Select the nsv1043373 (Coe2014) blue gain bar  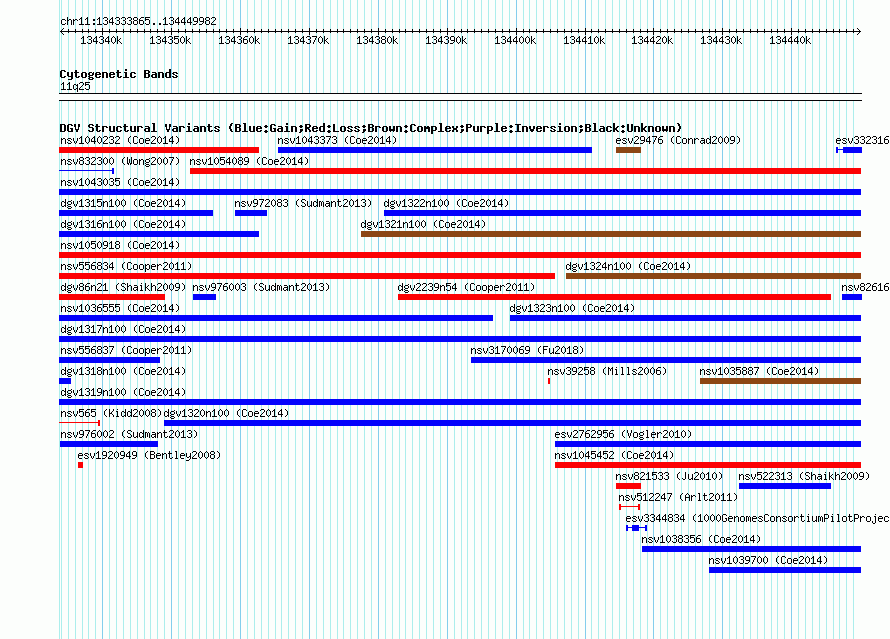pos(435,150)
